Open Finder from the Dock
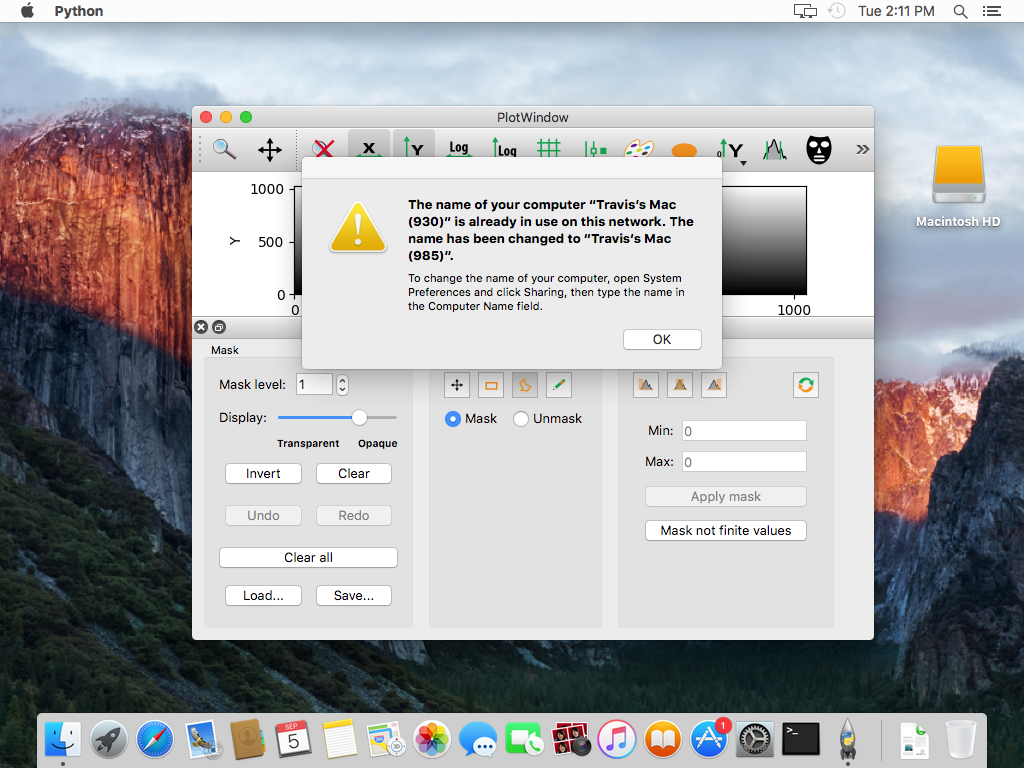 click(x=63, y=739)
